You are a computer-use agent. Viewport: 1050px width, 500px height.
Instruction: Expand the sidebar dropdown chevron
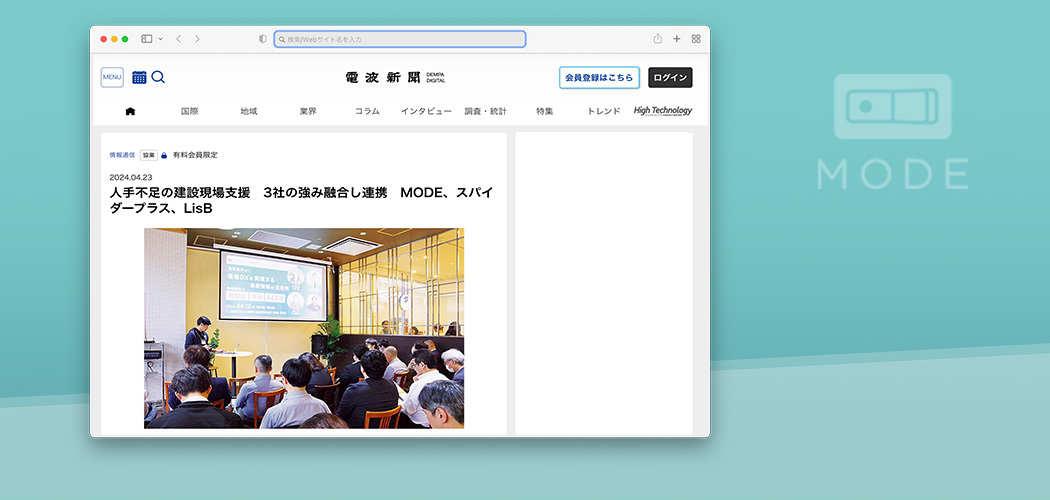pos(160,39)
